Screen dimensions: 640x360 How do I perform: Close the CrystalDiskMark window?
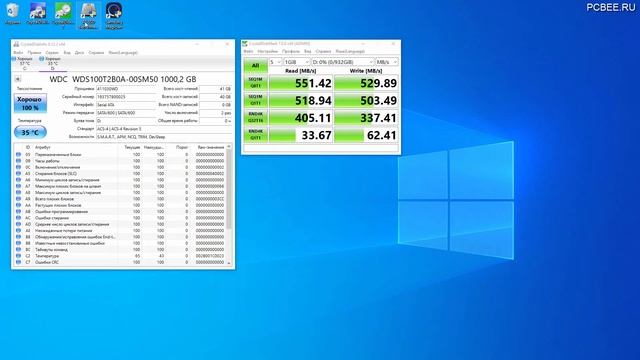point(393,43)
